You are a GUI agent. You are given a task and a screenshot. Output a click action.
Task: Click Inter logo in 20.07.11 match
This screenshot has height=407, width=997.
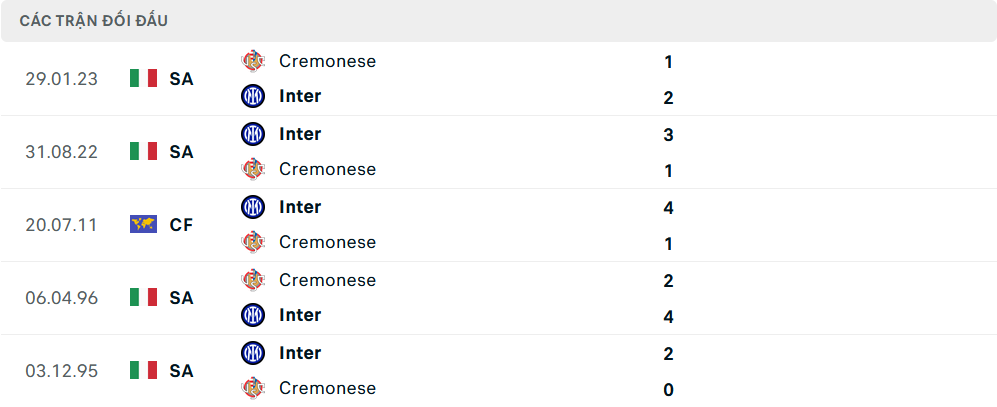point(253,207)
